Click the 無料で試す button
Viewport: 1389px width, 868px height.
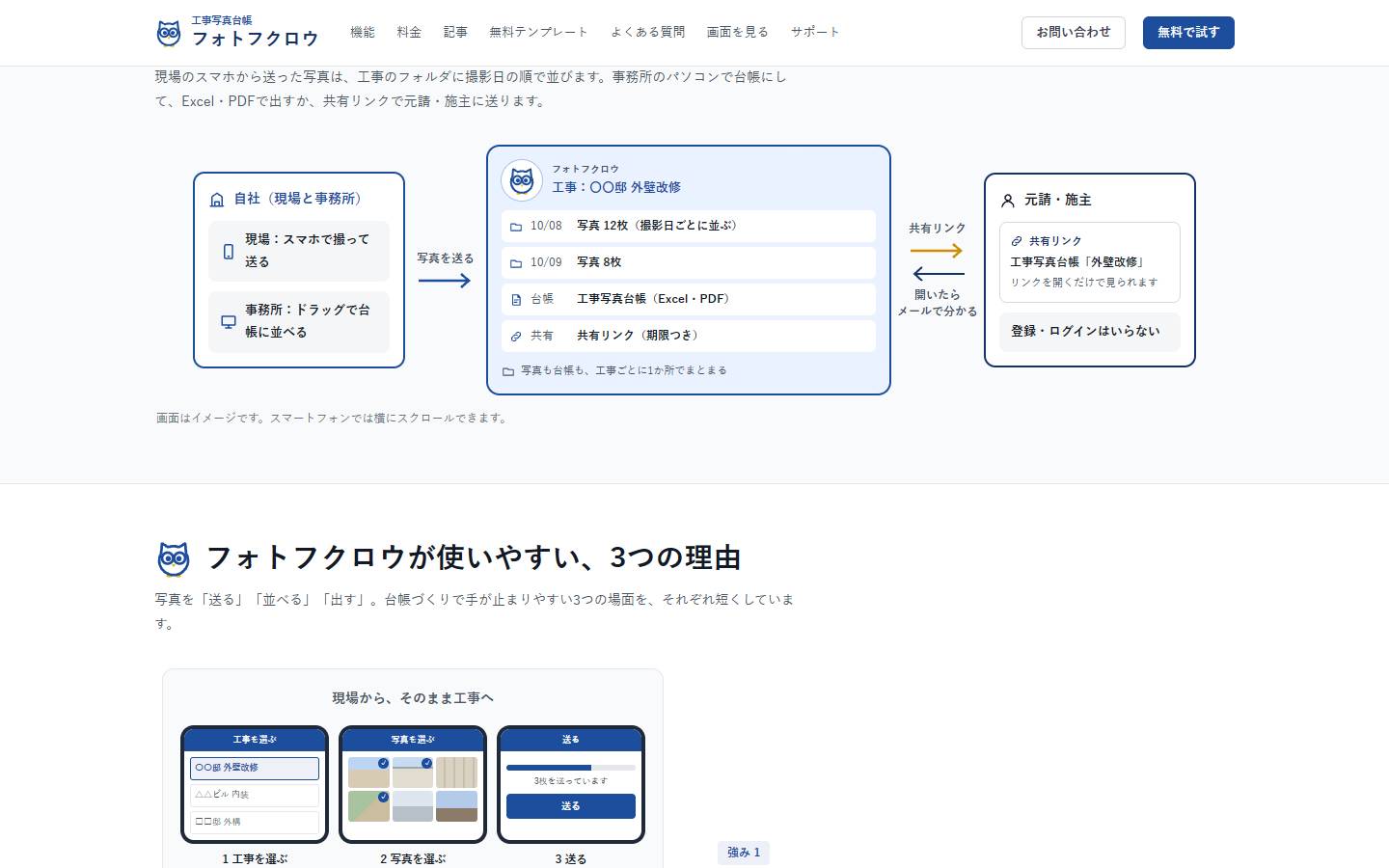(1188, 33)
